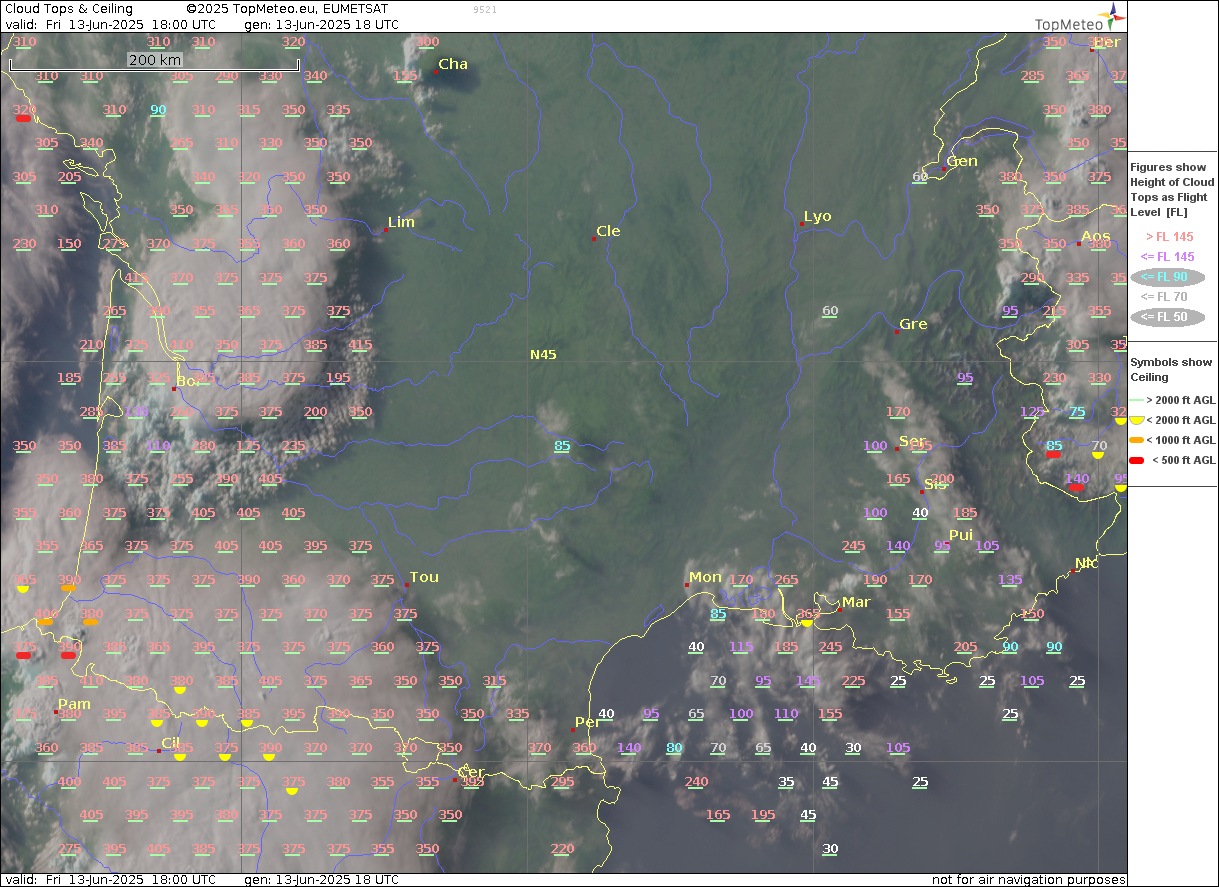This screenshot has width=1219, height=887.
Task: Click the red city marker for Cle
Action: (593, 238)
